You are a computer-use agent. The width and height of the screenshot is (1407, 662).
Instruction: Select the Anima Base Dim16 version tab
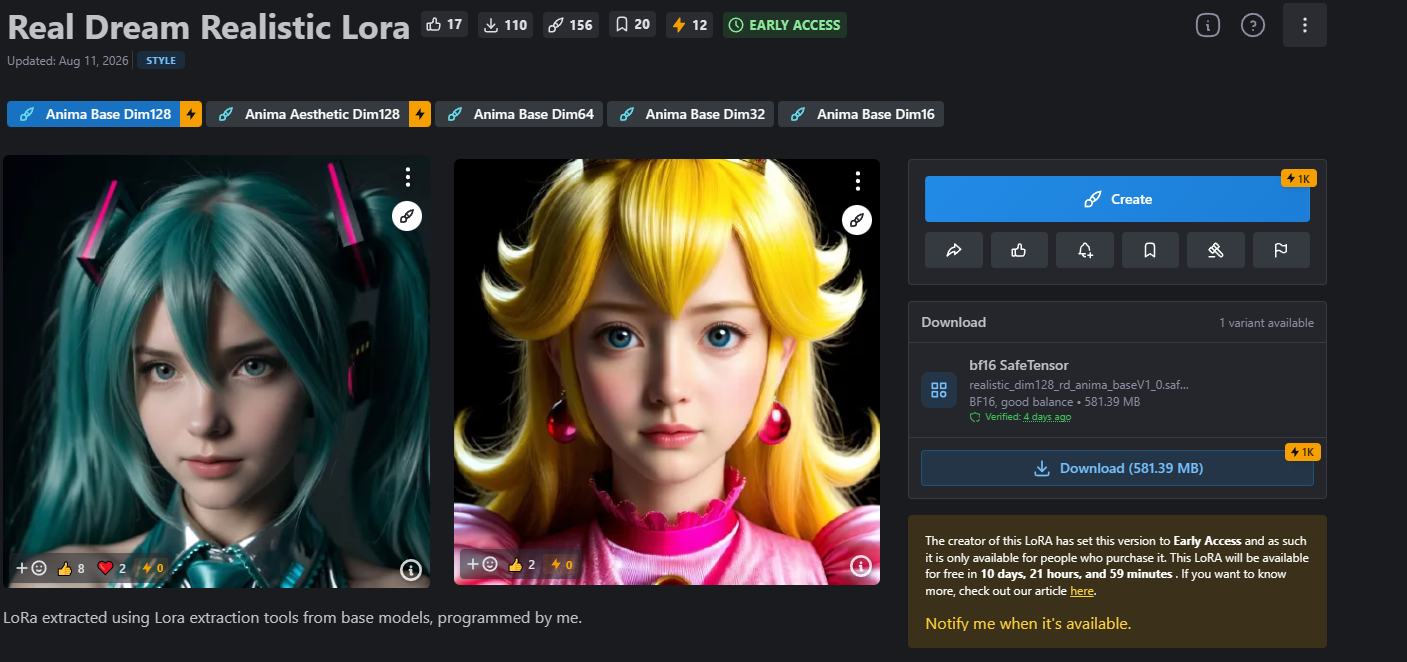point(861,114)
